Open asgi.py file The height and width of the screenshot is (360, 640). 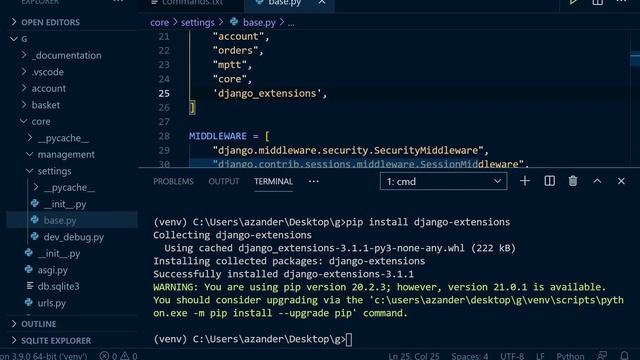53,270
